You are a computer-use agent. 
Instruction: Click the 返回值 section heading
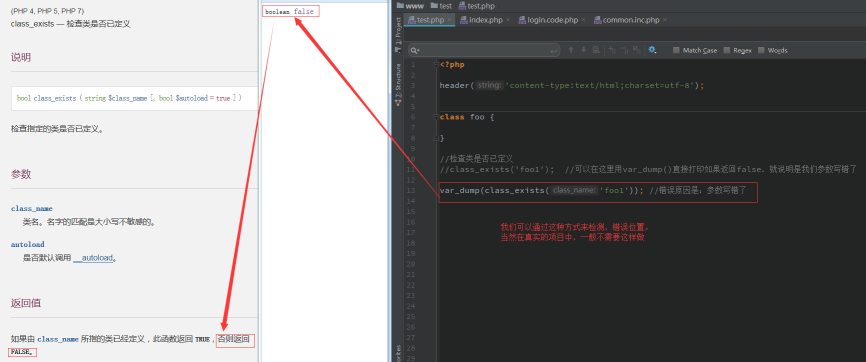26,303
